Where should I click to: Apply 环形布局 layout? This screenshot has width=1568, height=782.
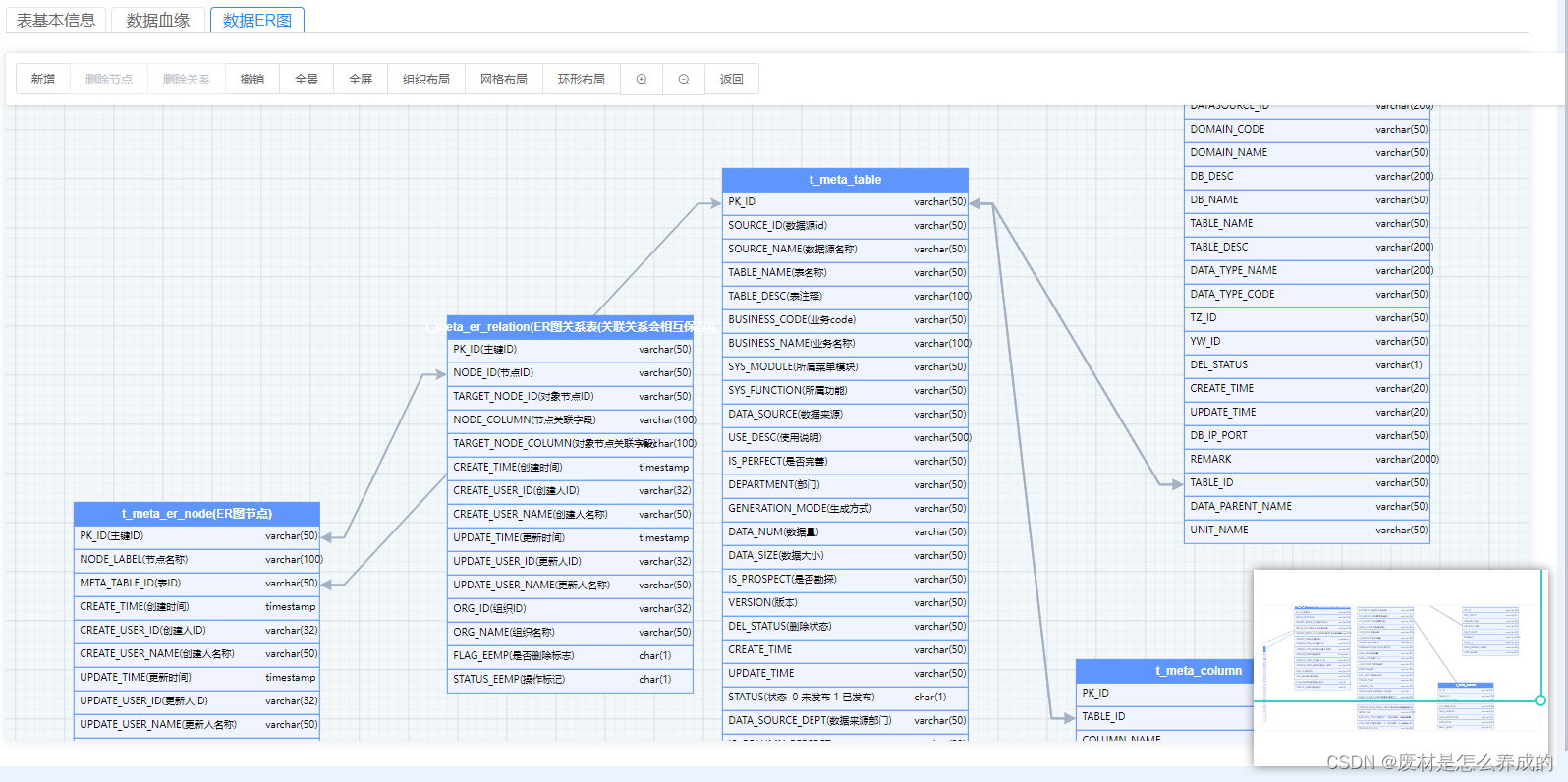pos(582,79)
